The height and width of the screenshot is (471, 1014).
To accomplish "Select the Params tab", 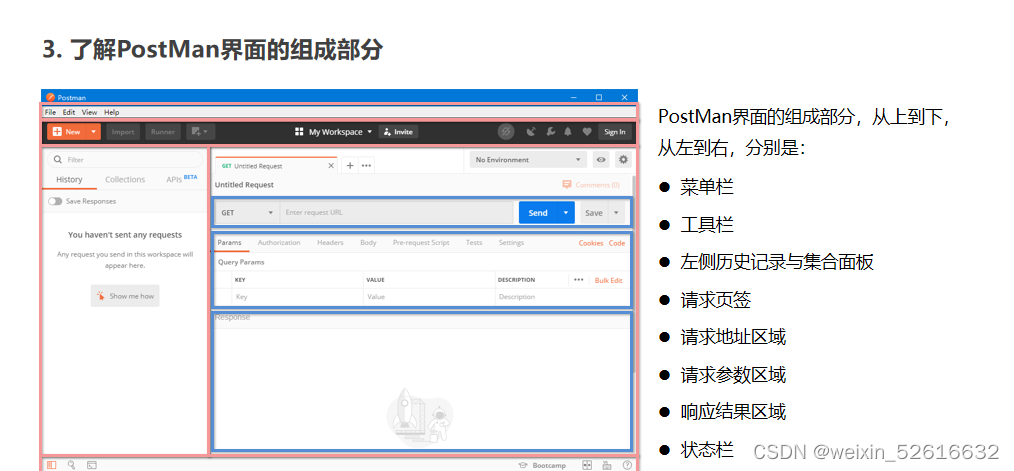I will (x=229, y=243).
